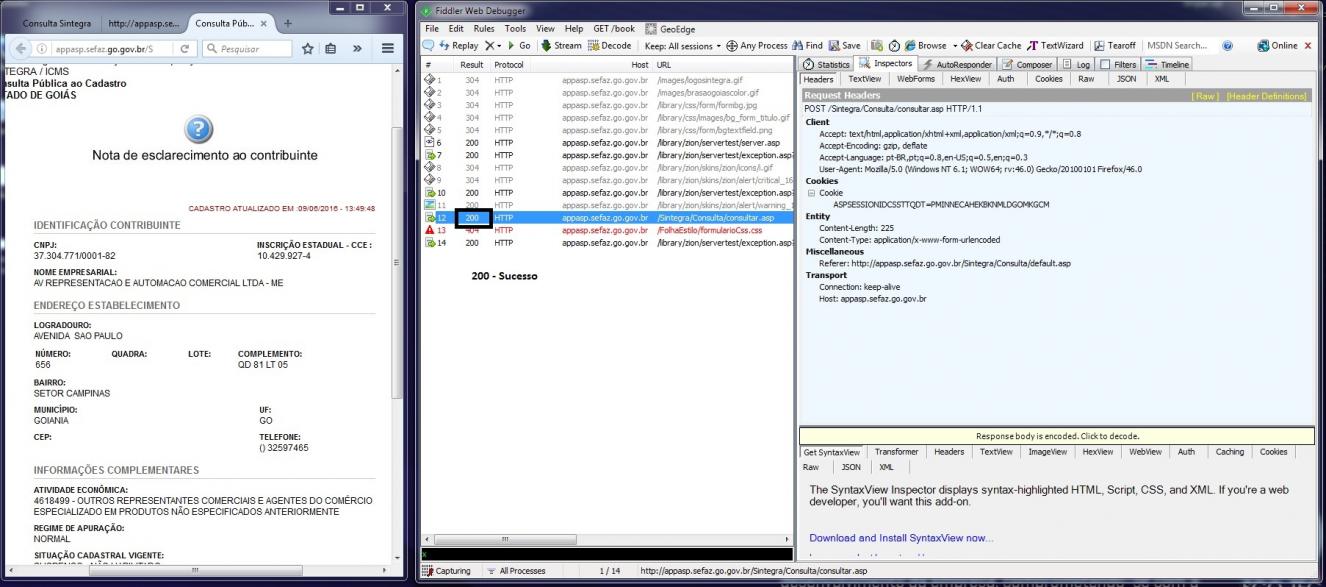Collapse the Cookie node in request headers
Viewport: 1326px width, 587px height.
click(x=811, y=193)
